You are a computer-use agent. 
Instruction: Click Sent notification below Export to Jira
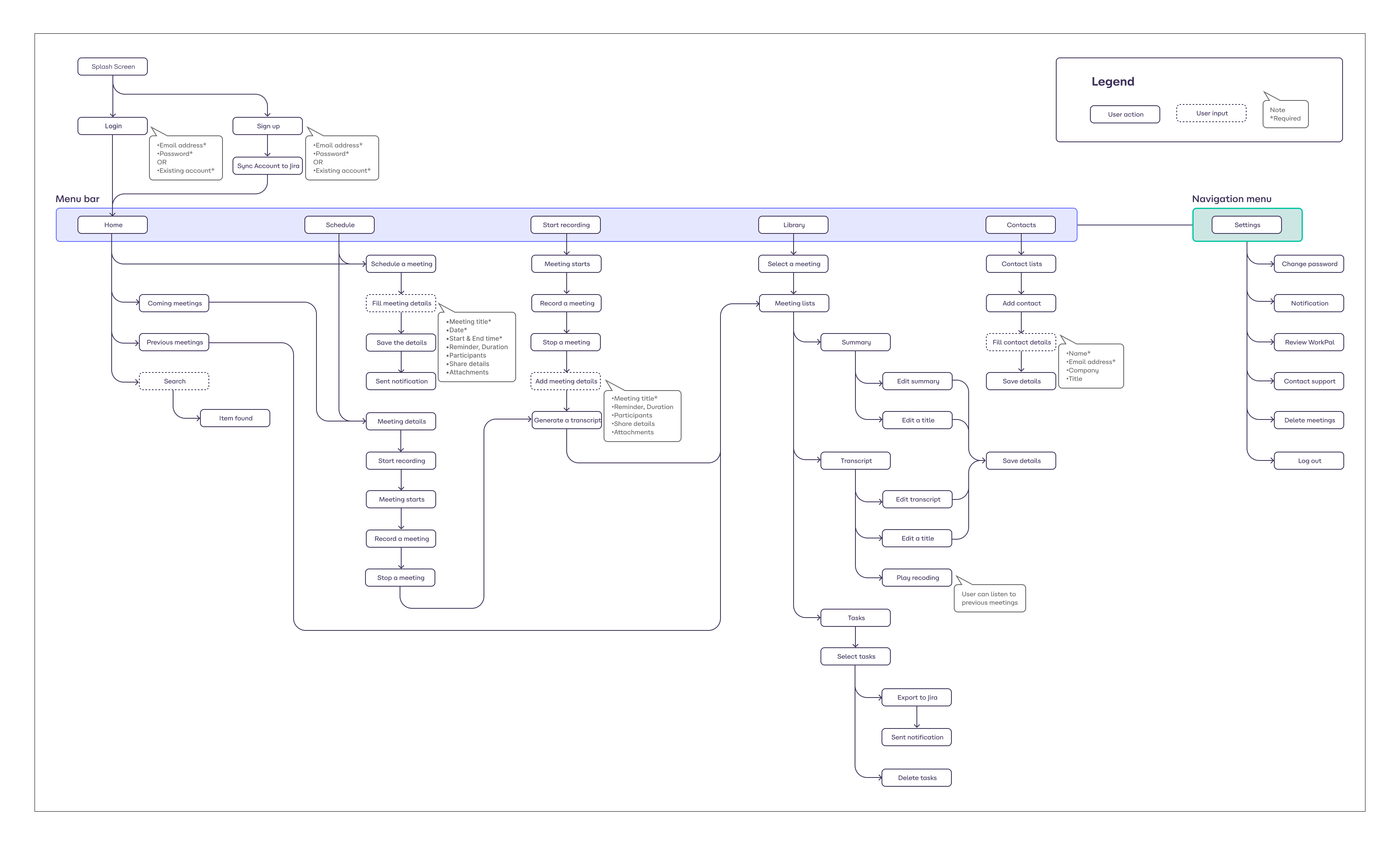click(916, 737)
